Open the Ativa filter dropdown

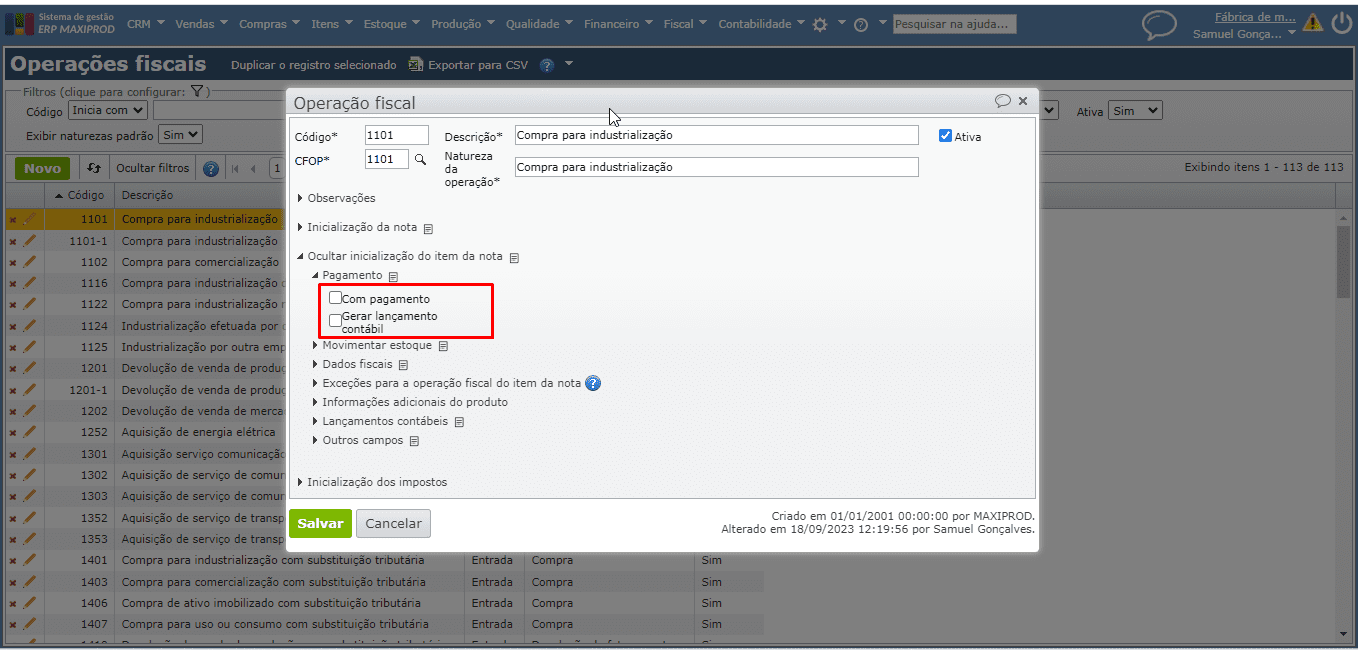pyautogui.click(x=1135, y=111)
